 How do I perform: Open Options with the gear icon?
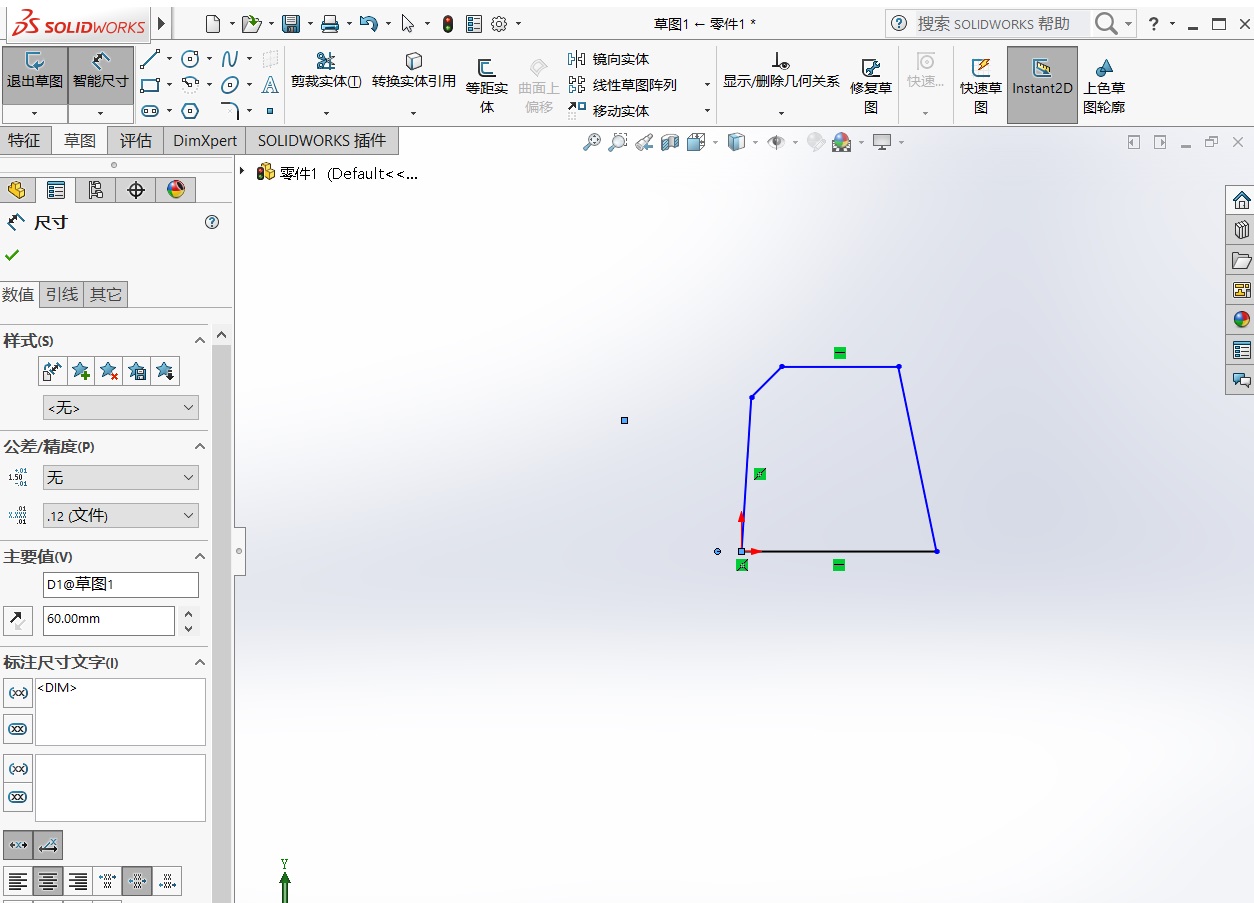[x=499, y=23]
